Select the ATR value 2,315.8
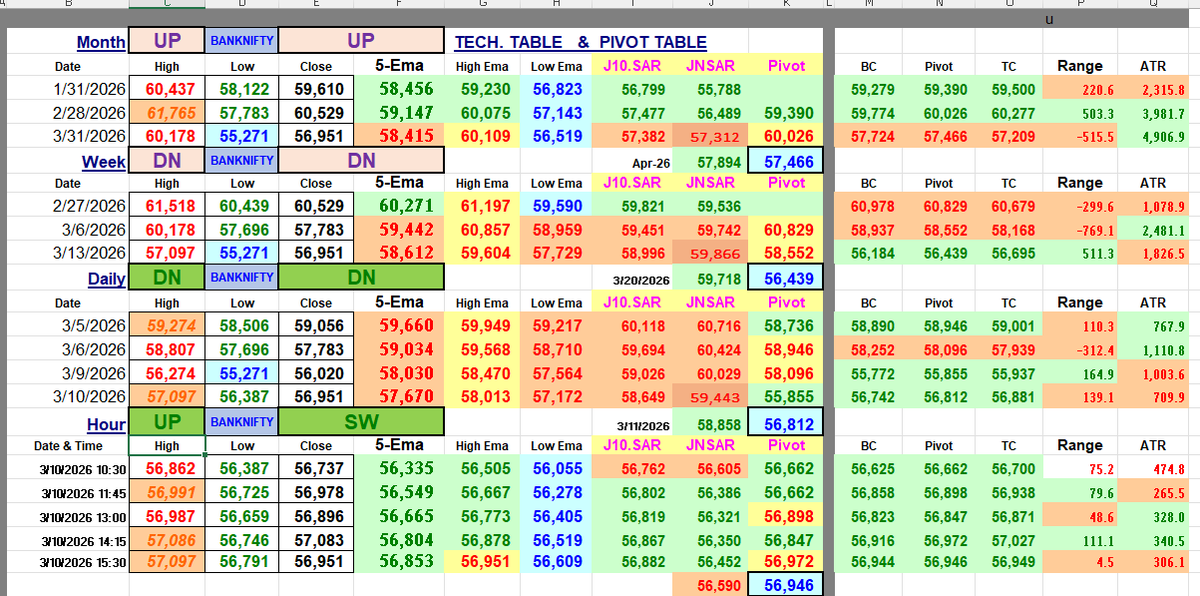Viewport: 1200px width, 596px height. pos(1153,89)
